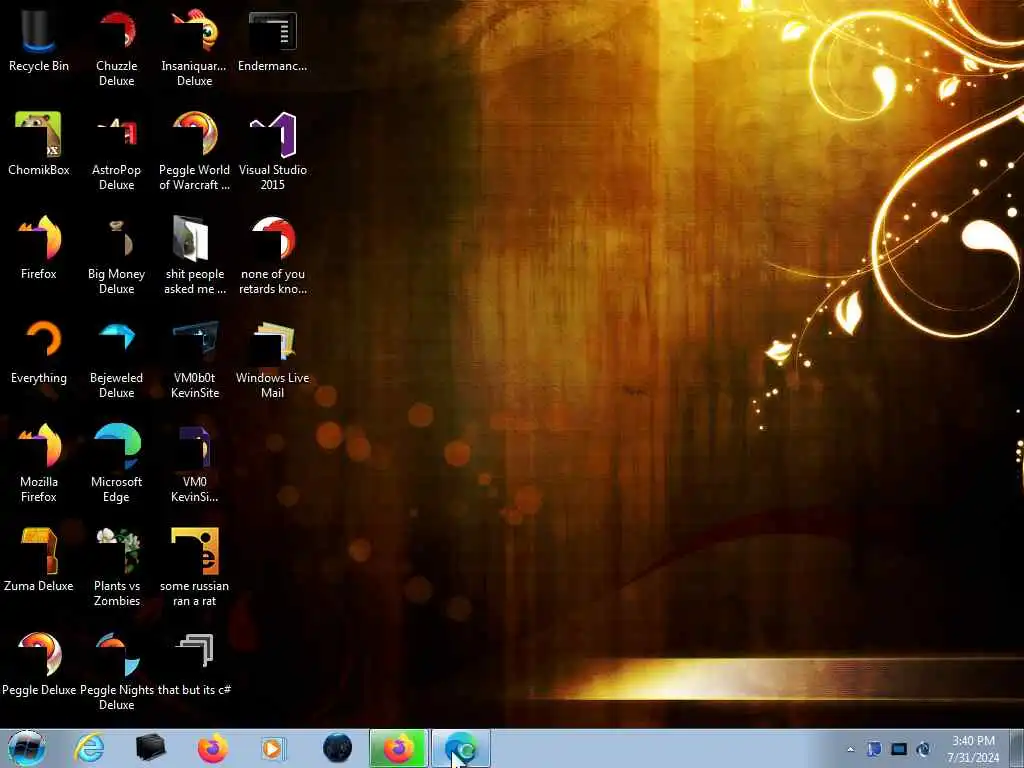Click the Microsoft Edge taskbar button
Viewport: 1024px width, 768px height.
tap(460, 748)
